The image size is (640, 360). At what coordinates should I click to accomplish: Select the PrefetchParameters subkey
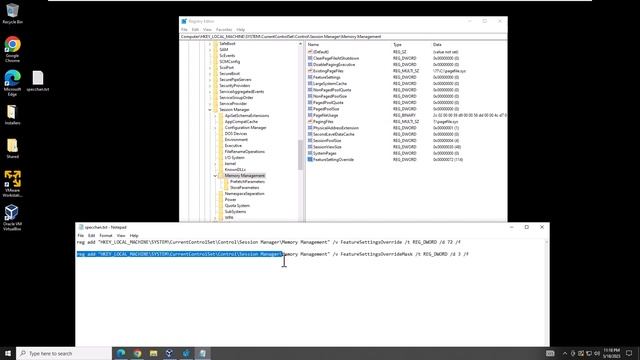point(247,182)
